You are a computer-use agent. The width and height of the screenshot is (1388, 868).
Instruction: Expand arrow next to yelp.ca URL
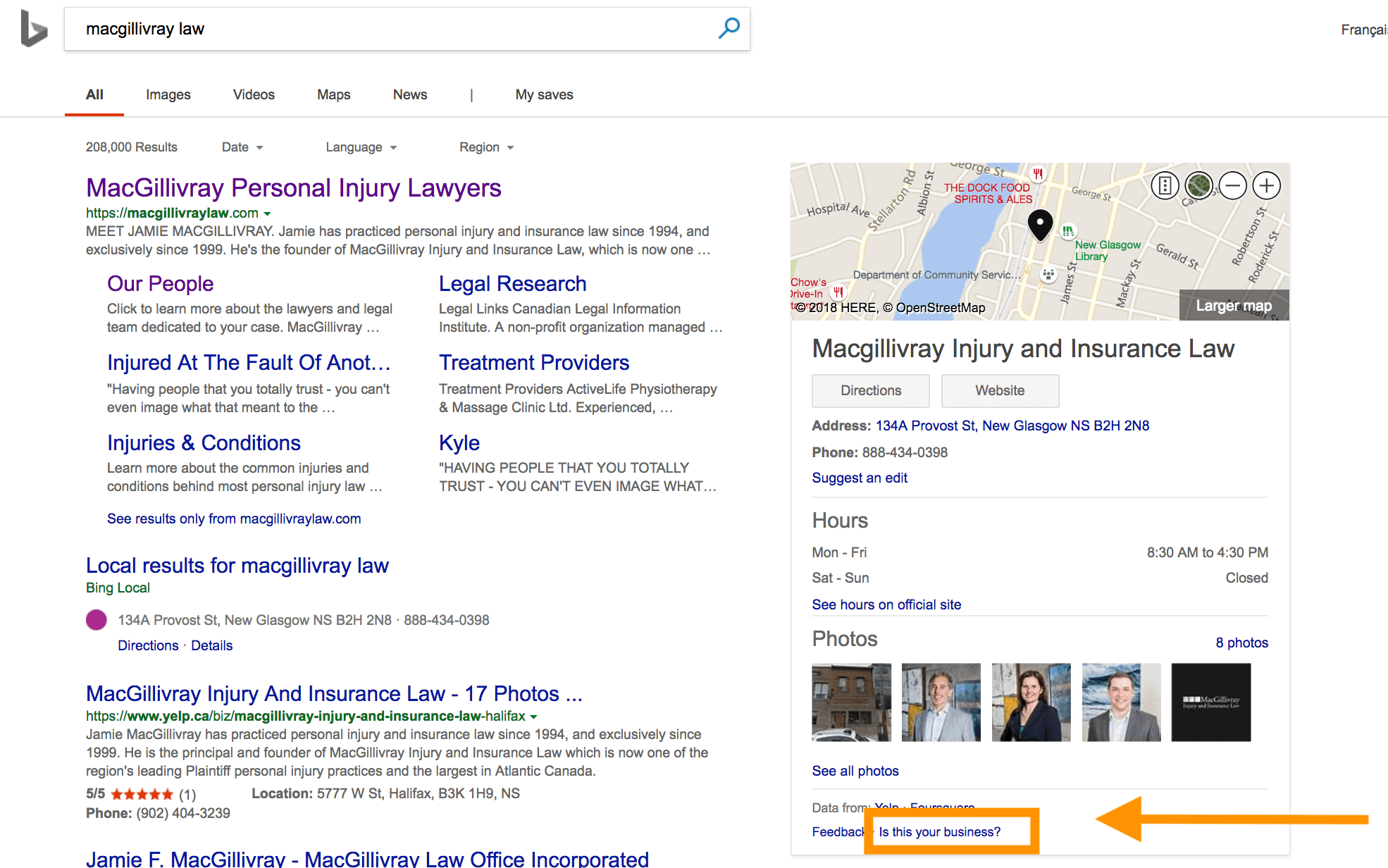tap(534, 717)
